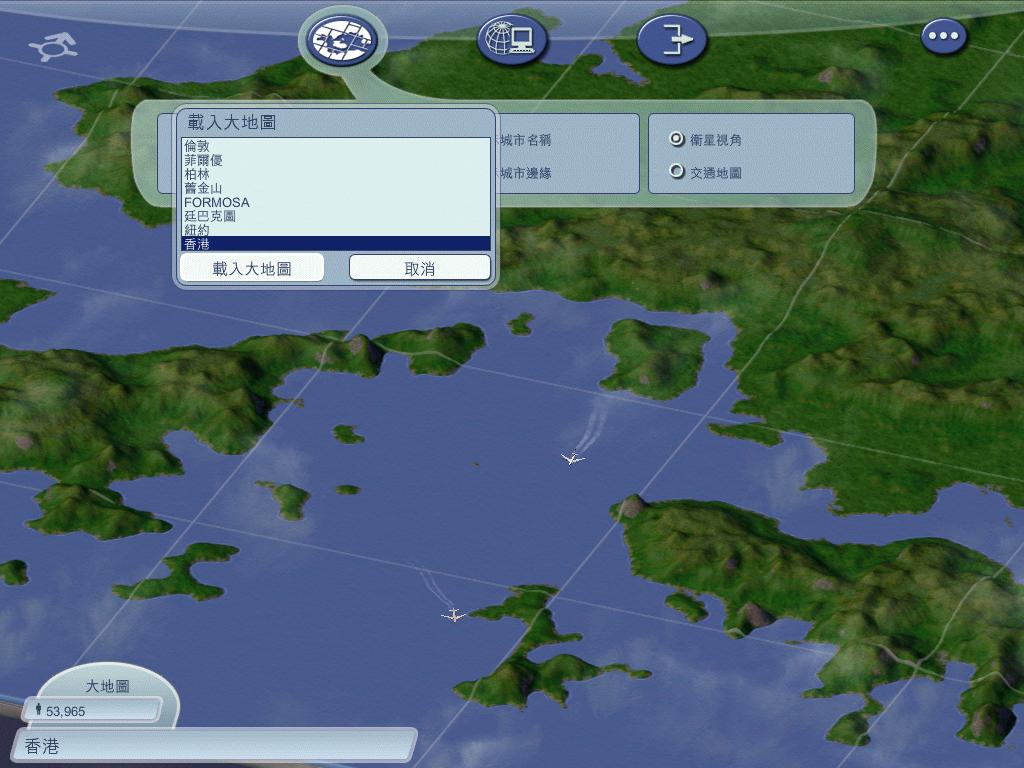Click the 城市邊緣 city borders option
This screenshot has width=1024, height=768.
525,173
